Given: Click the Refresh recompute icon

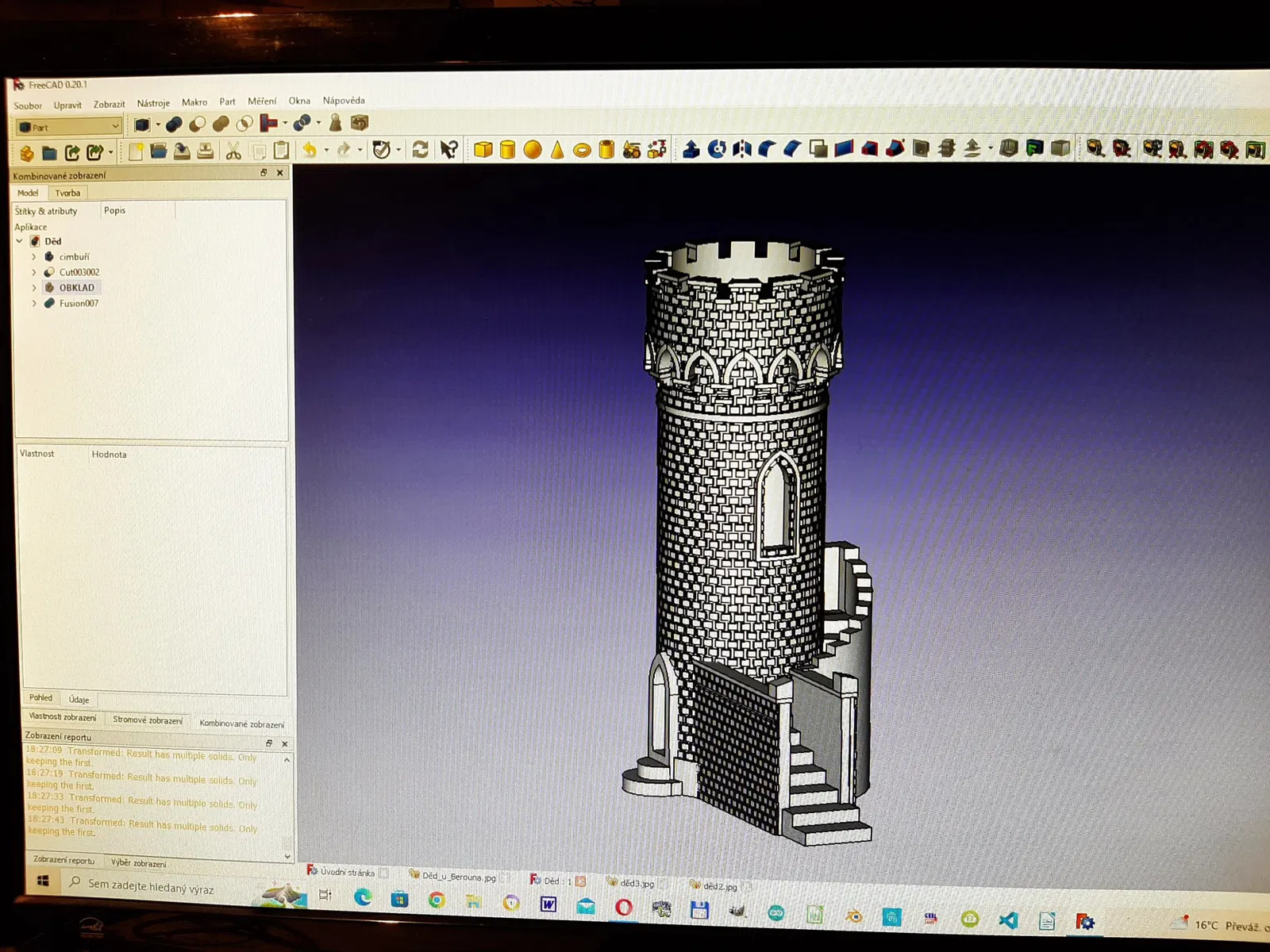Looking at the screenshot, I should (x=420, y=149).
